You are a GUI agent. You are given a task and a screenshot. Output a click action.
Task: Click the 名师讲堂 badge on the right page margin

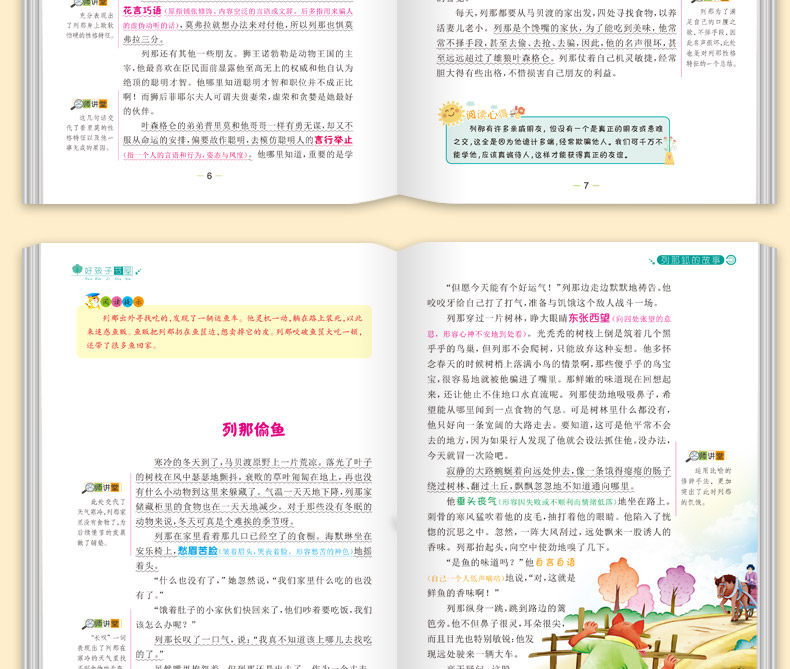[x=705, y=456]
